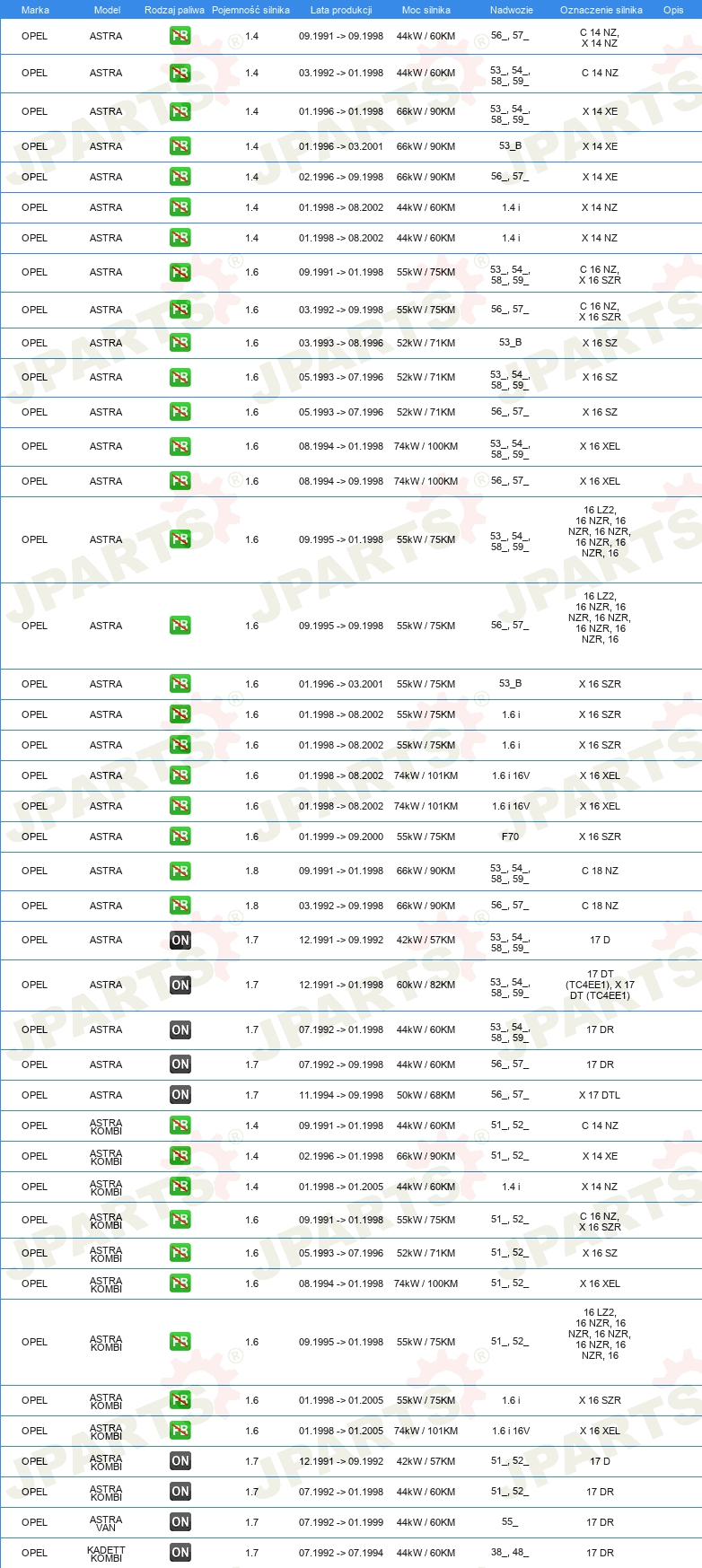Screen dimensions: 702x1568
Task: Click diesel ON icon in KADETT KOMBI row
Action: 180,1553
